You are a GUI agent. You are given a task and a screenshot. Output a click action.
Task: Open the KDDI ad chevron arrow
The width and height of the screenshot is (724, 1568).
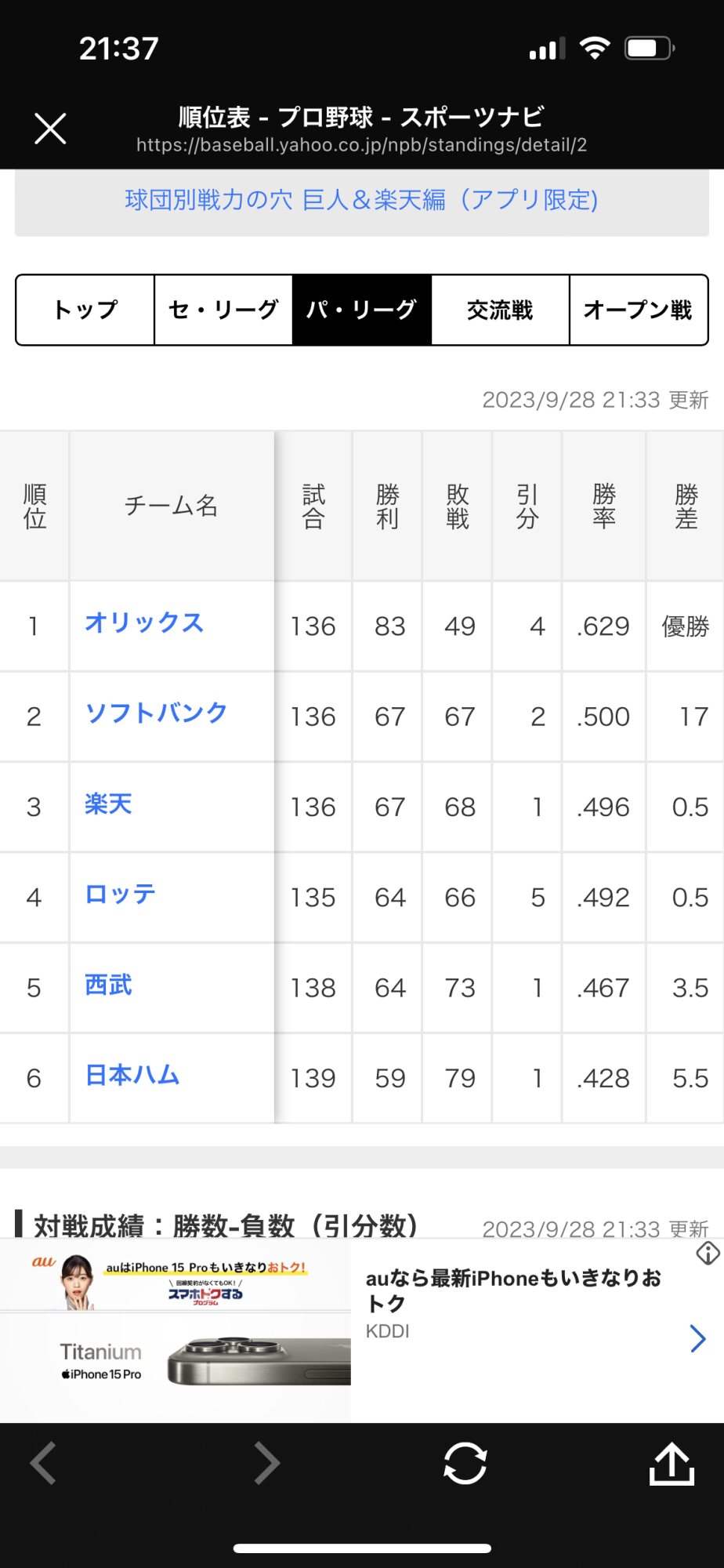click(697, 1338)
